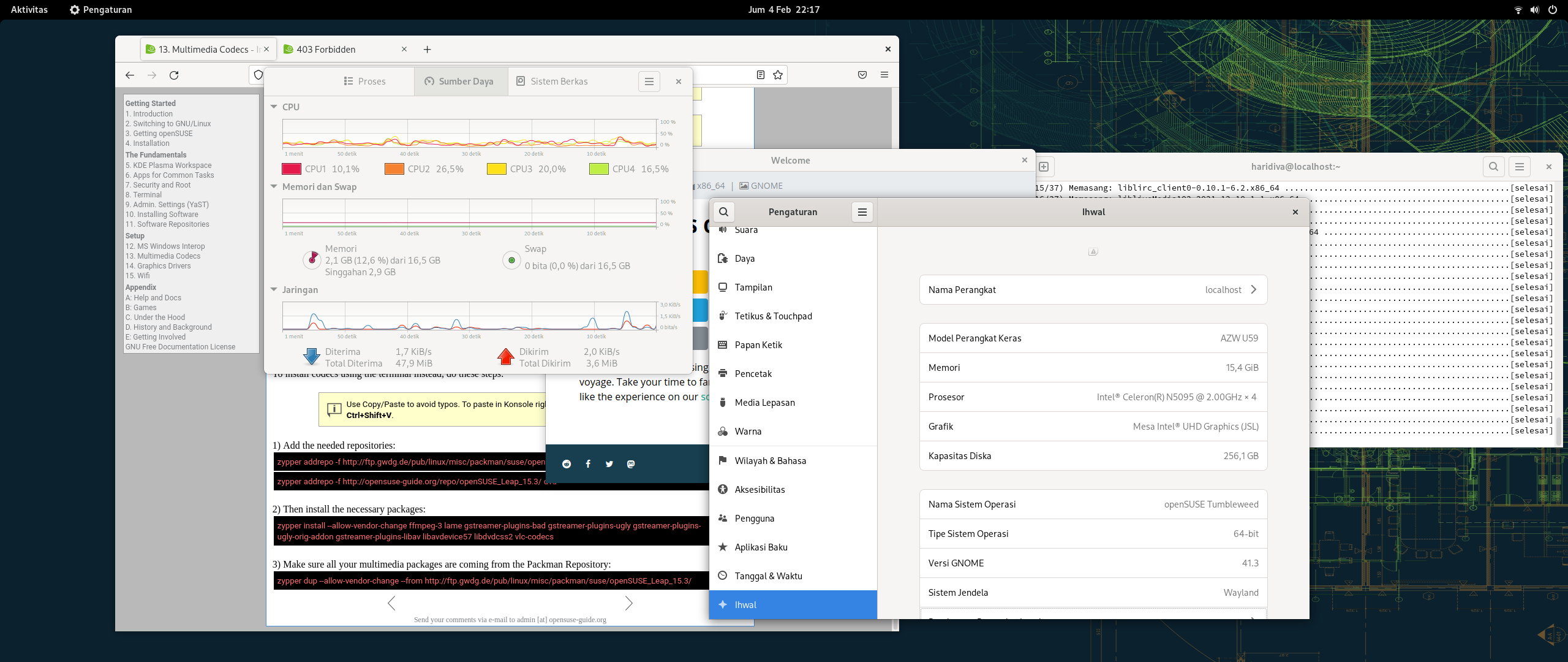Collapse the Jaringan section

pyautogui.click(x=274, y=289)
